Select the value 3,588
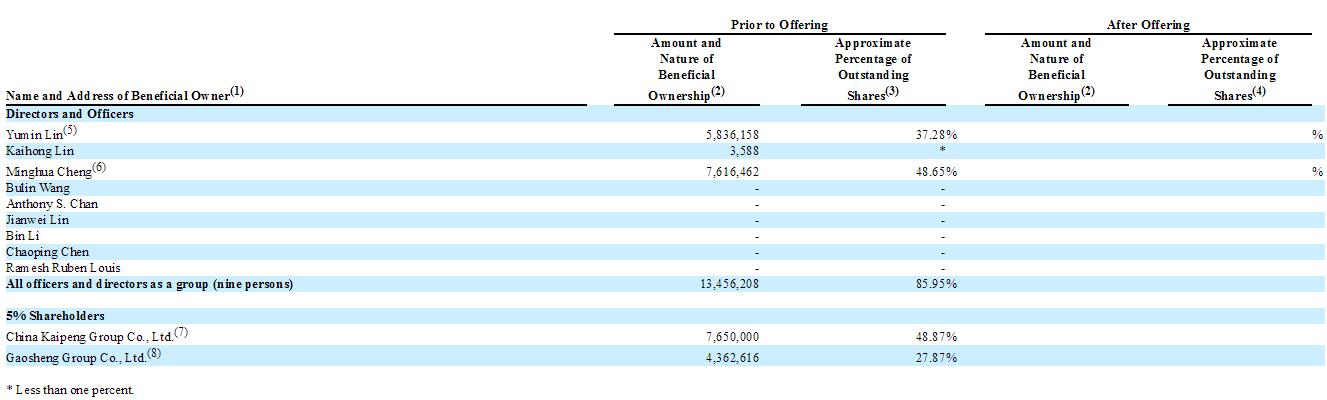 click(x=743, y=150)
